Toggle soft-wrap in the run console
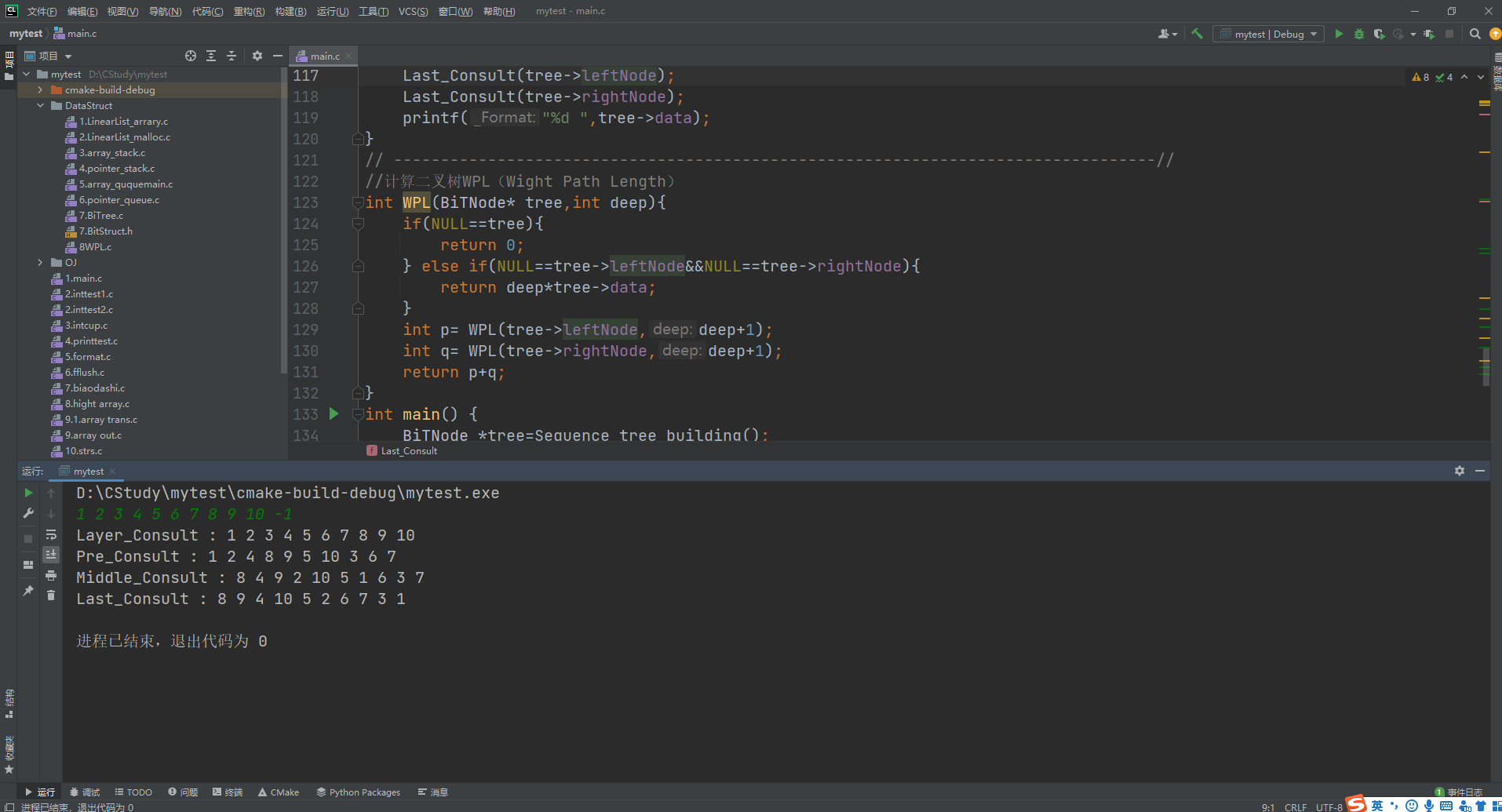The image size is (1502, 812). pos(51,534)
